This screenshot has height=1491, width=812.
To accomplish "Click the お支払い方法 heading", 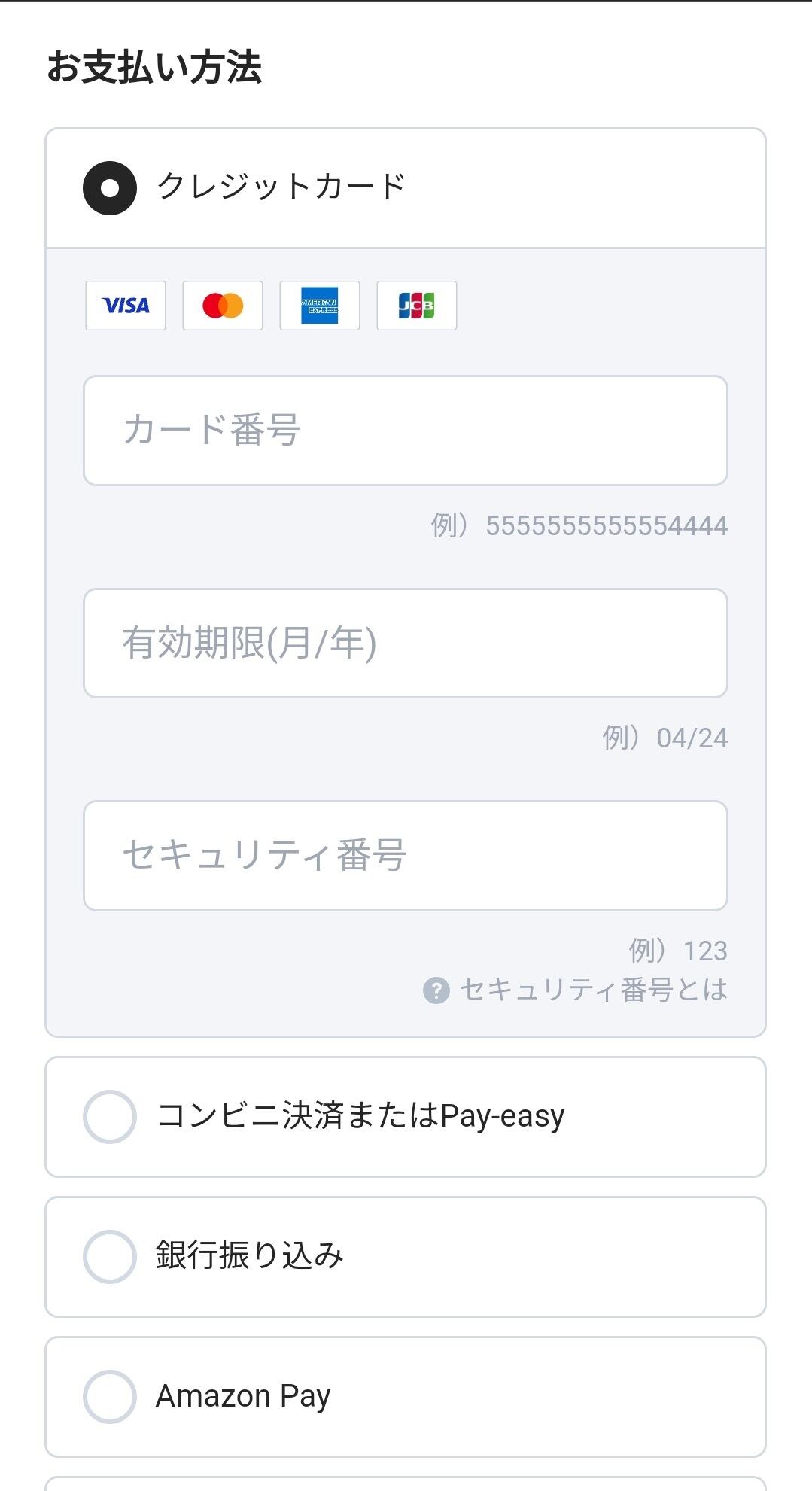I will tap(154, 67).
